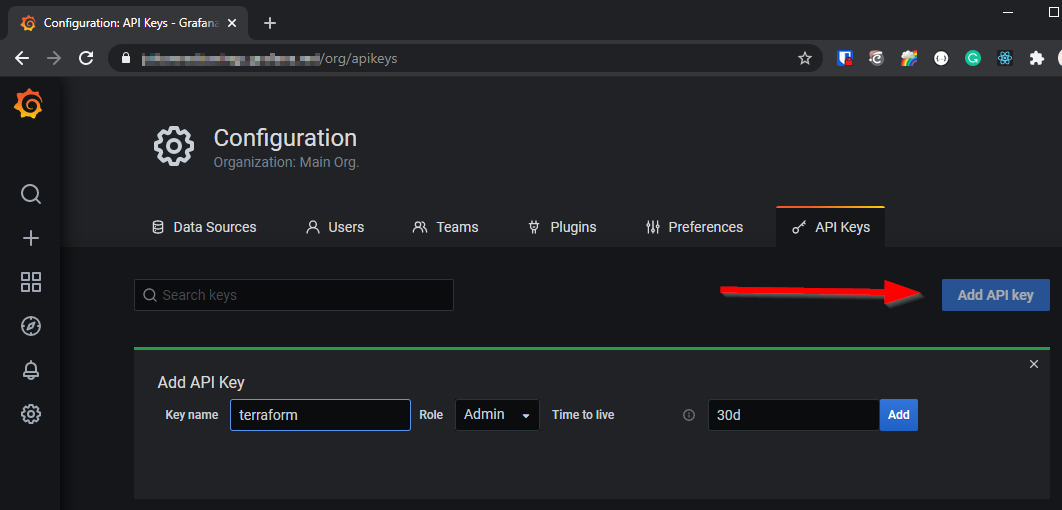Viewport: 1062px width, 510px height.
Task: Click the Time to live field showing 30d
Action: point(794,415)
